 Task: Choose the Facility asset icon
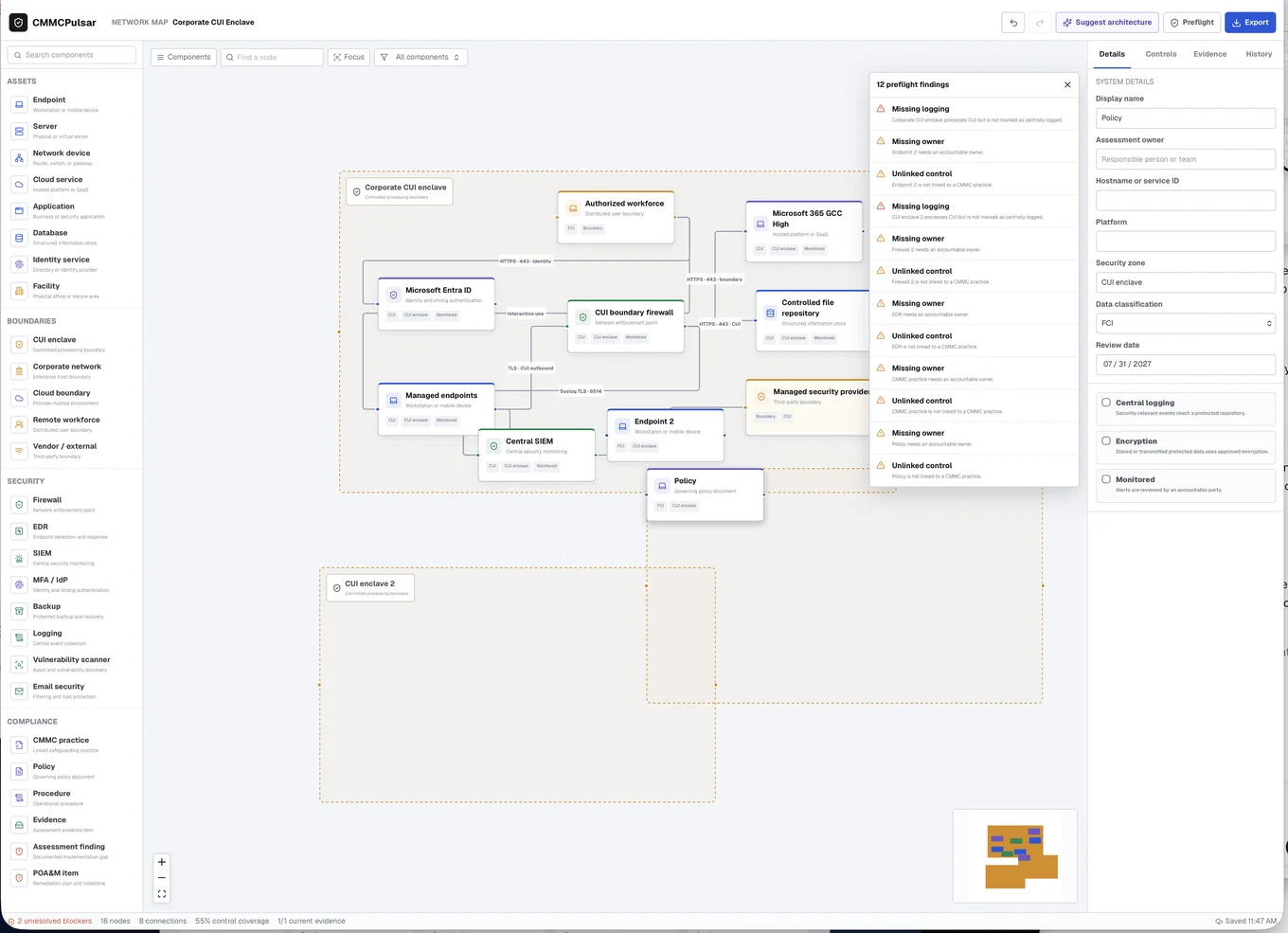(x=19, y=291)
